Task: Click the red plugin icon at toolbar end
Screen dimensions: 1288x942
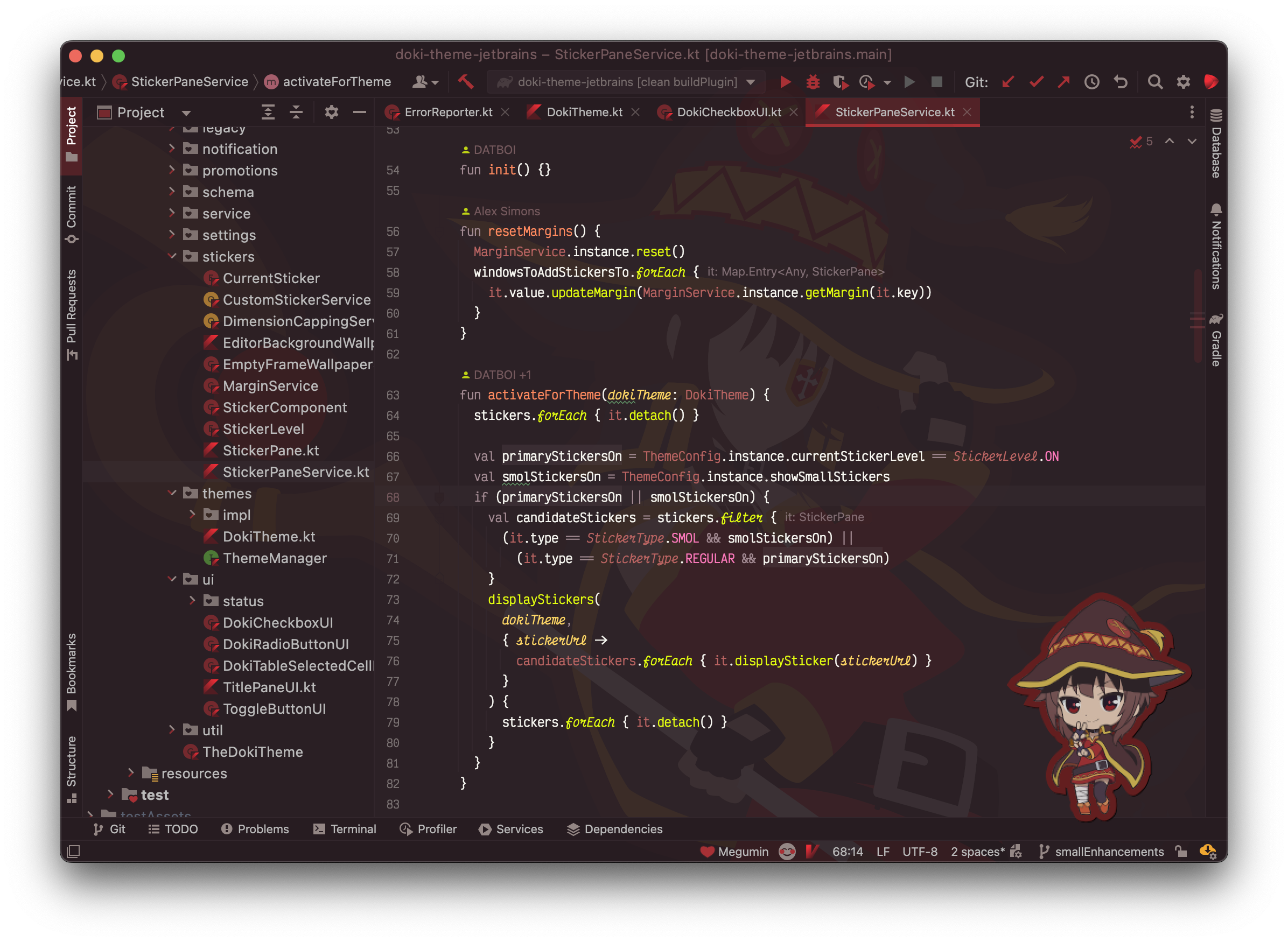Action: pos(1211,81)
